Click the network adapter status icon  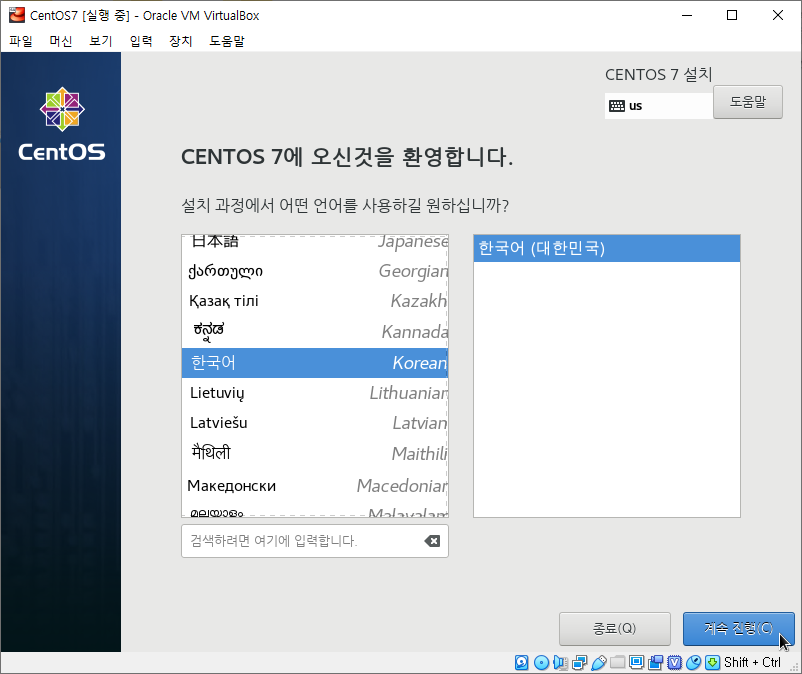click(580, 662)
